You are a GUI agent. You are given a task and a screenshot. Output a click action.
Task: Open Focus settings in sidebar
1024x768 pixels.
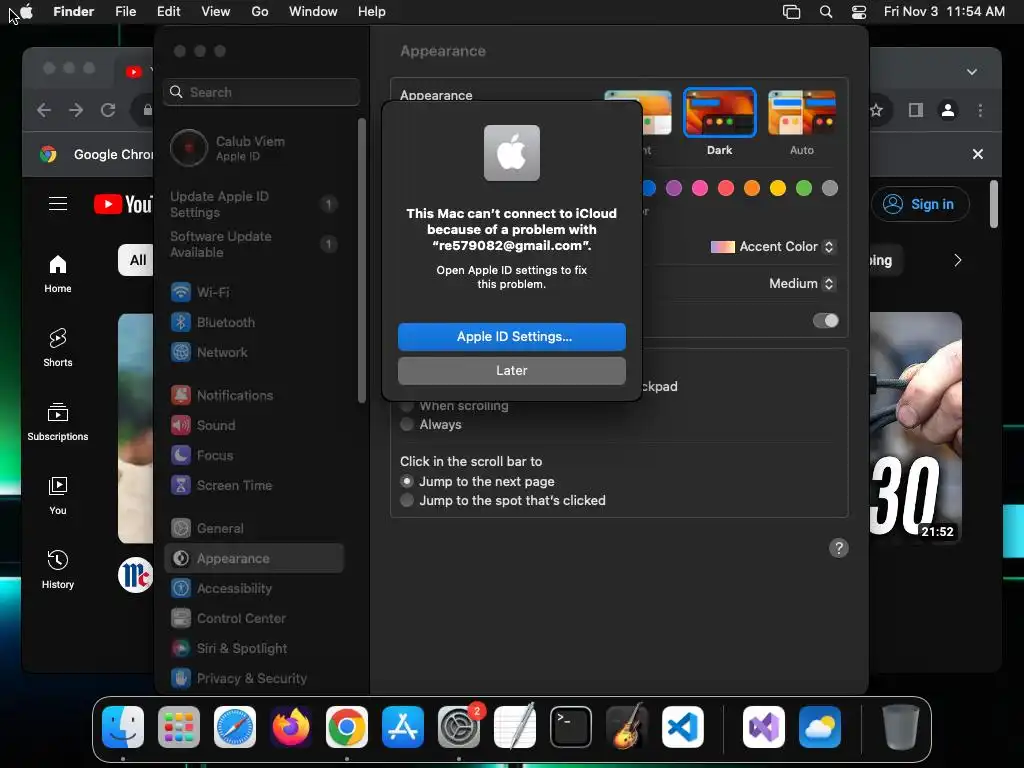(255, 455)
